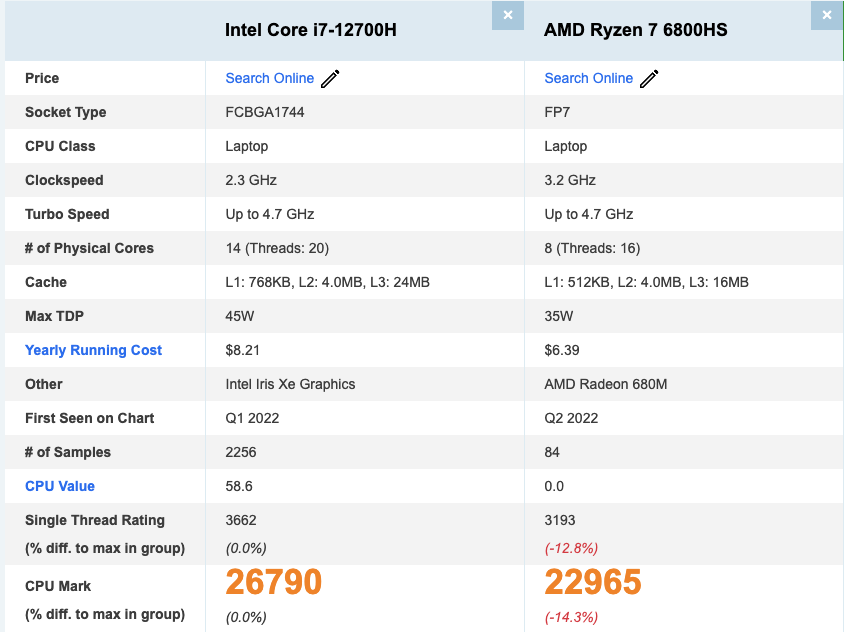Edit price pencil icon for AMD Ryzen 7 6800HS

click(x=649, y=79)
